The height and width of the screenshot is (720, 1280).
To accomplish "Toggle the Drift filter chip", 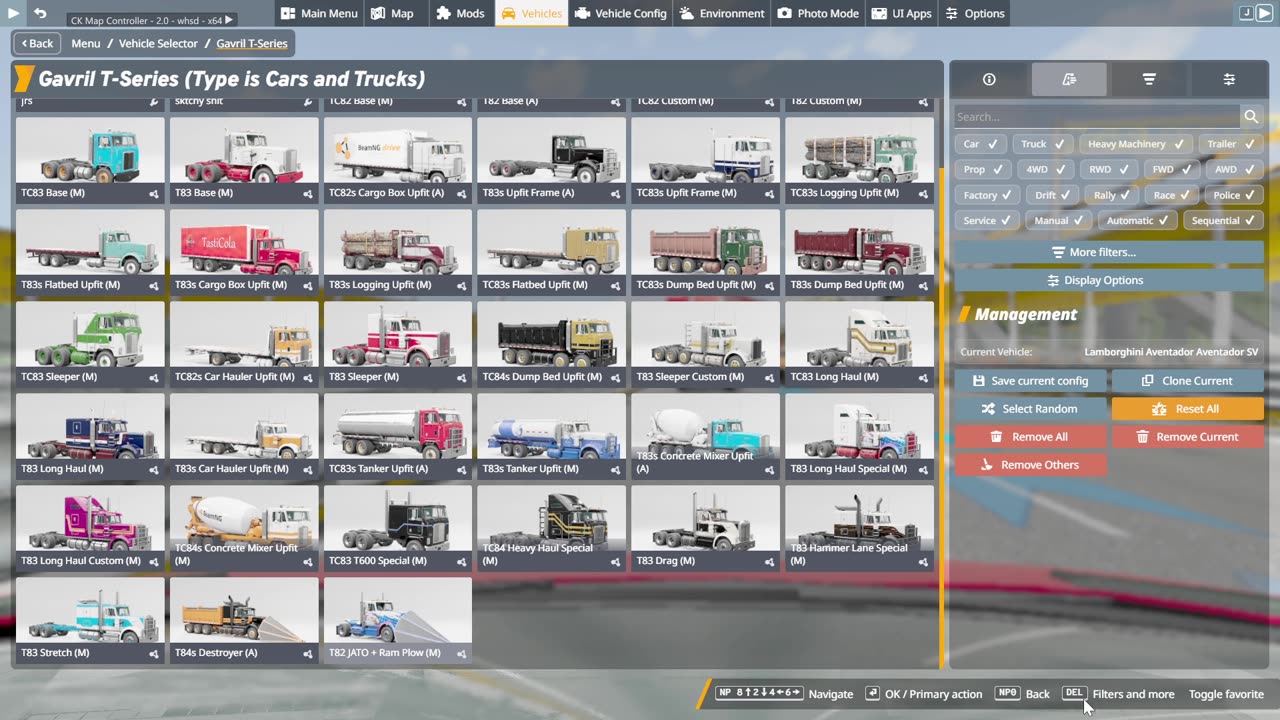I will (1051, 196).
